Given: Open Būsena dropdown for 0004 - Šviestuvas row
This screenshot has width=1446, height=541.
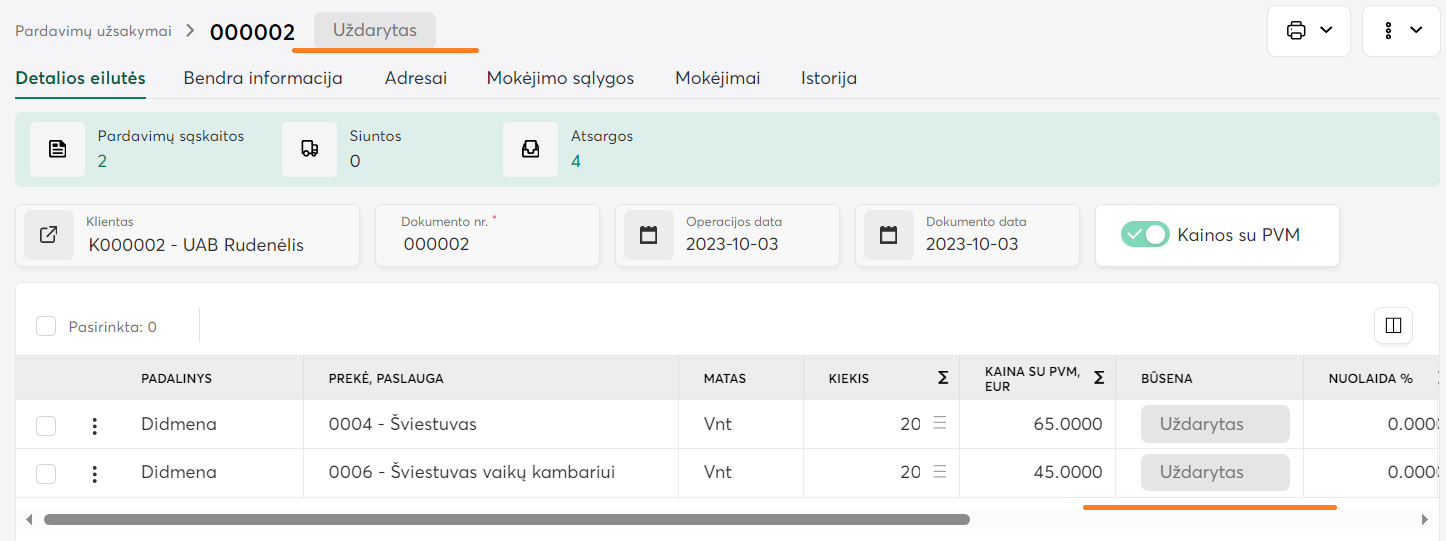Looking at the screenshot, I should pos(1214,424).
